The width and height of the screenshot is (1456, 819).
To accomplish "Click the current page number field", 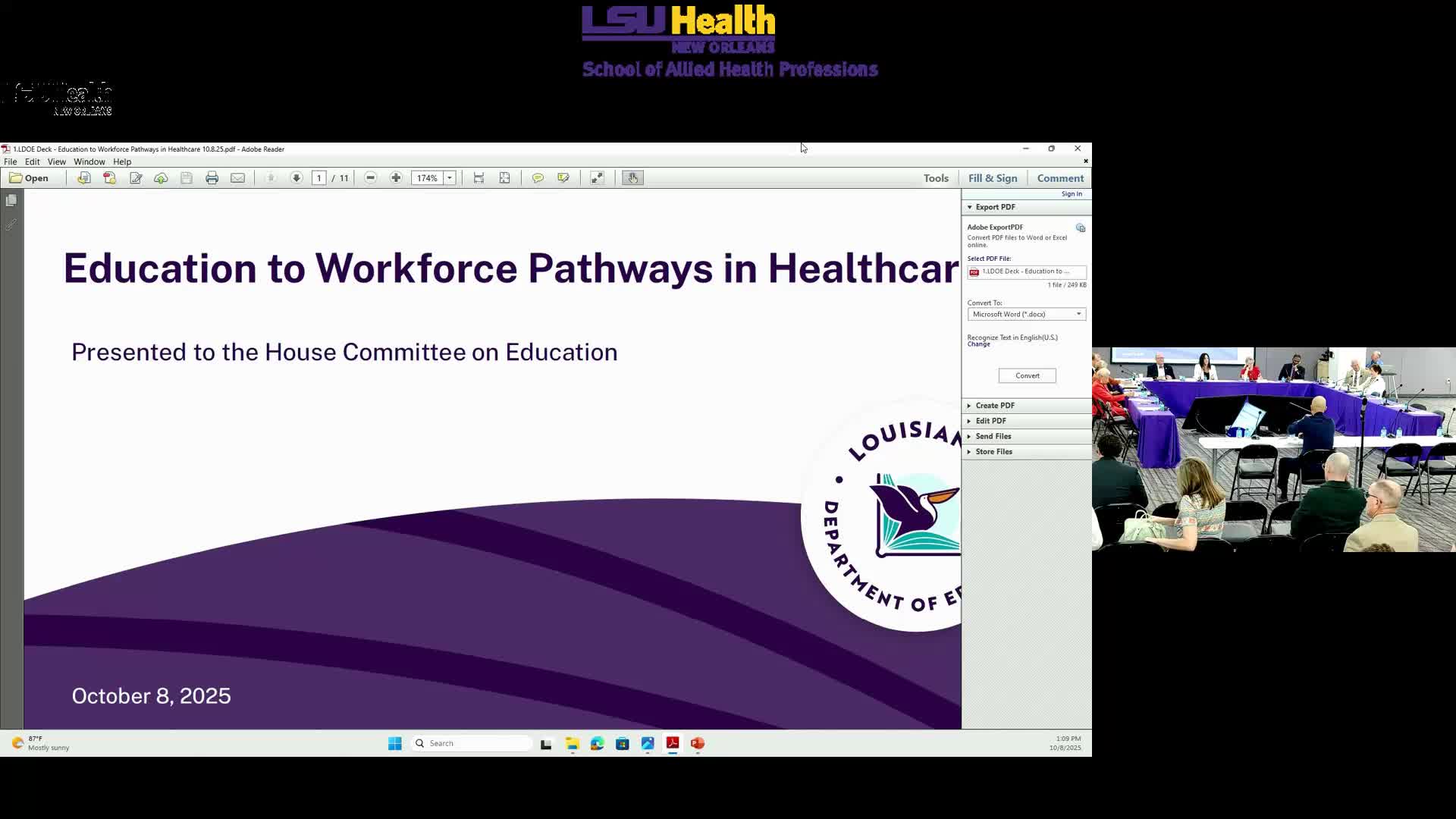I will [319, 177].
